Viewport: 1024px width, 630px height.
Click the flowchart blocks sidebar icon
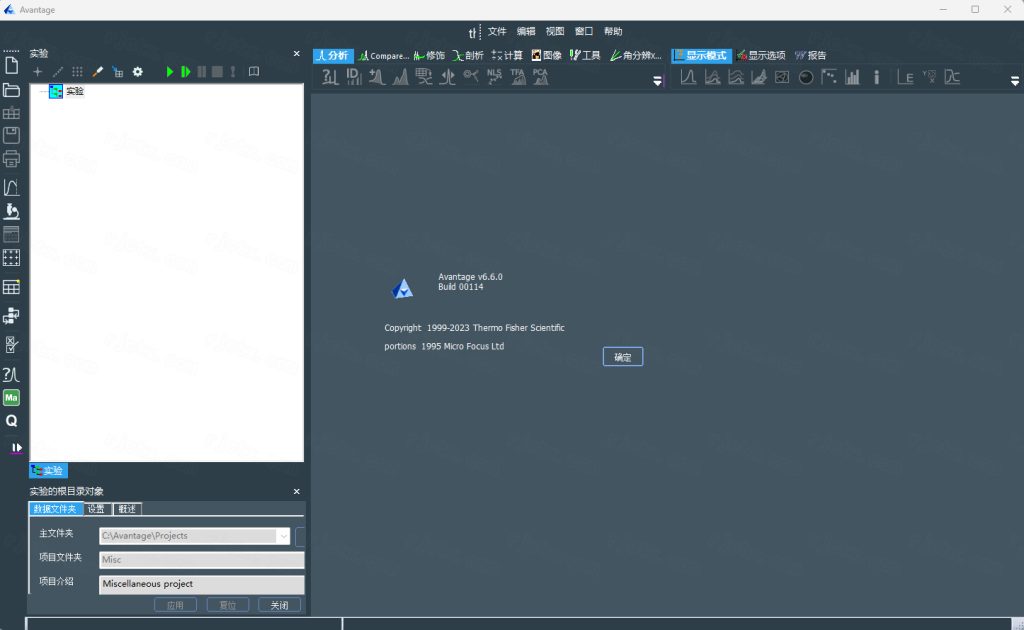click(11, 316)
